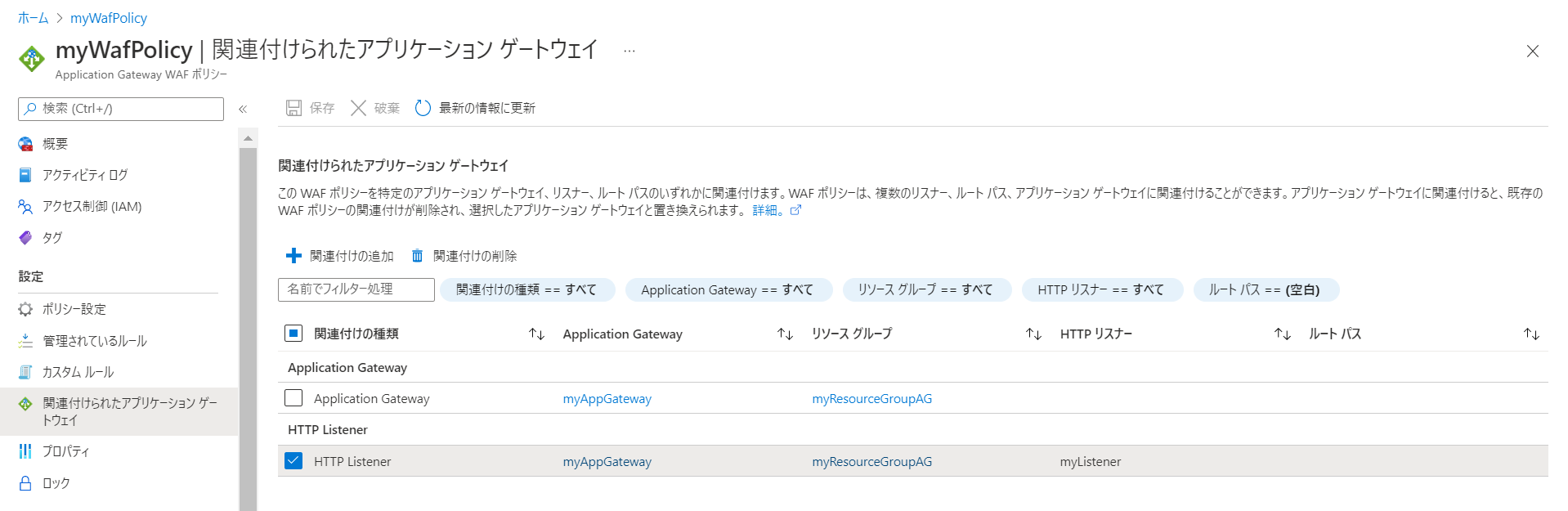Sort by ルート パス column arrows
1568x511 pixels.
point(1531,334)
